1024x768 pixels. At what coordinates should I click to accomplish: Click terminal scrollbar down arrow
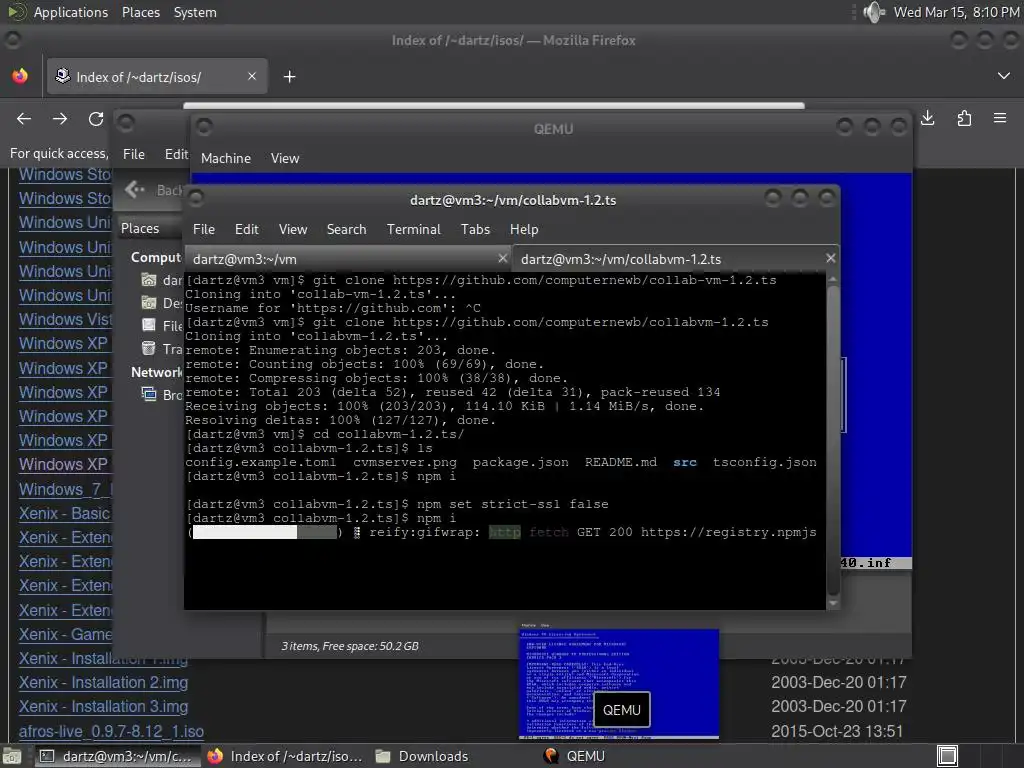[x=833, y=603]
